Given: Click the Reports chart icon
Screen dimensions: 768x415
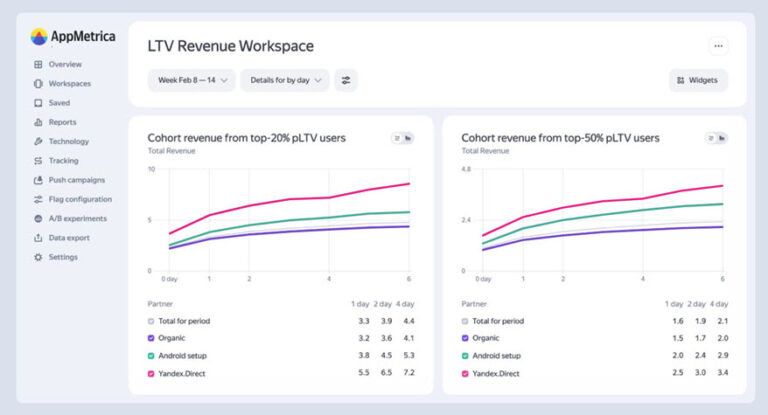Looking at the screenshot, I should point(38,122).
